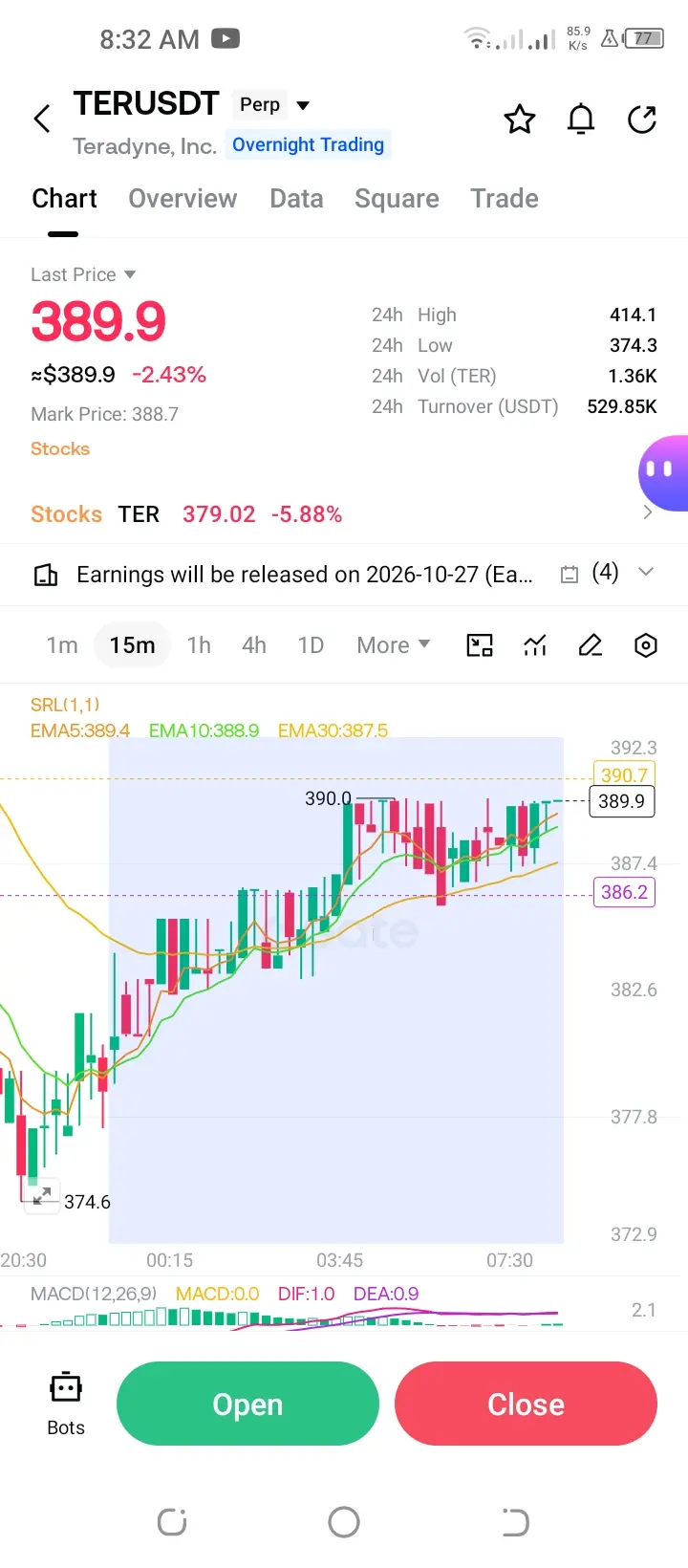Screen dimensions: 688x1568
Task: Tap the orange Stocks tag
Action: click(60, 448)
